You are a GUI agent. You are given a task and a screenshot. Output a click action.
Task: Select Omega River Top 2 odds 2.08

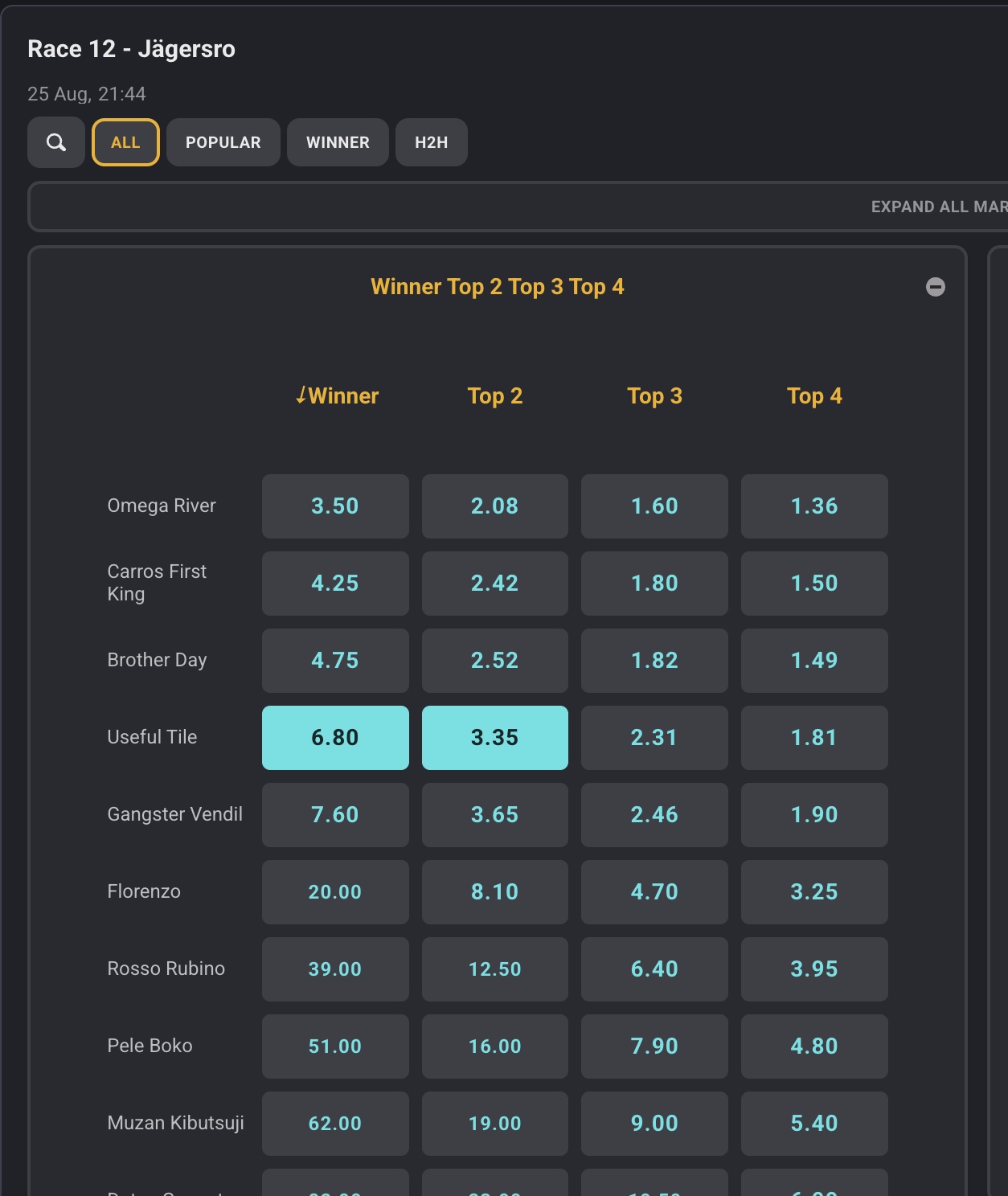(495, 506)
